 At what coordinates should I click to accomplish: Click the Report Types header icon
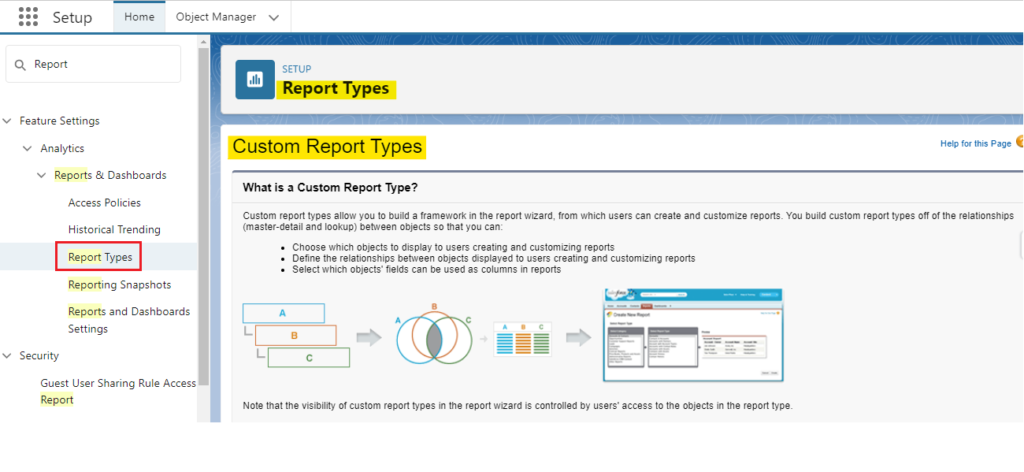click(255, 80)
